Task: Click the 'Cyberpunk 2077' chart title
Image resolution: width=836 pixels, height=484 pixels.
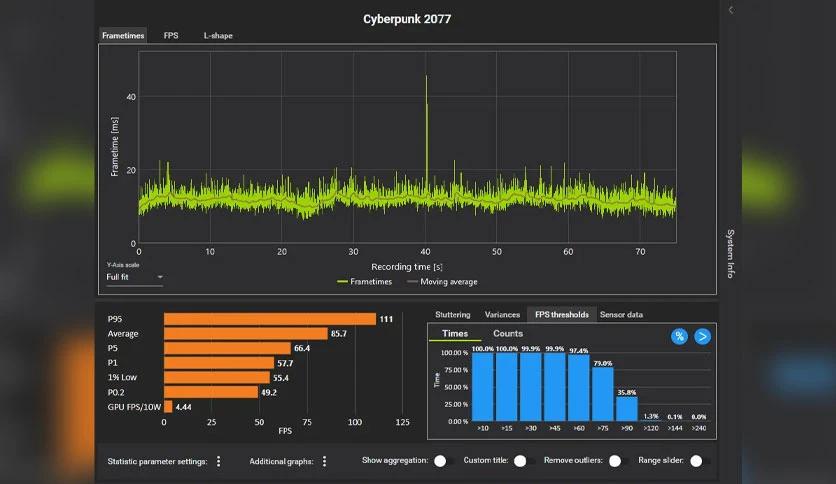Action: 407,19
